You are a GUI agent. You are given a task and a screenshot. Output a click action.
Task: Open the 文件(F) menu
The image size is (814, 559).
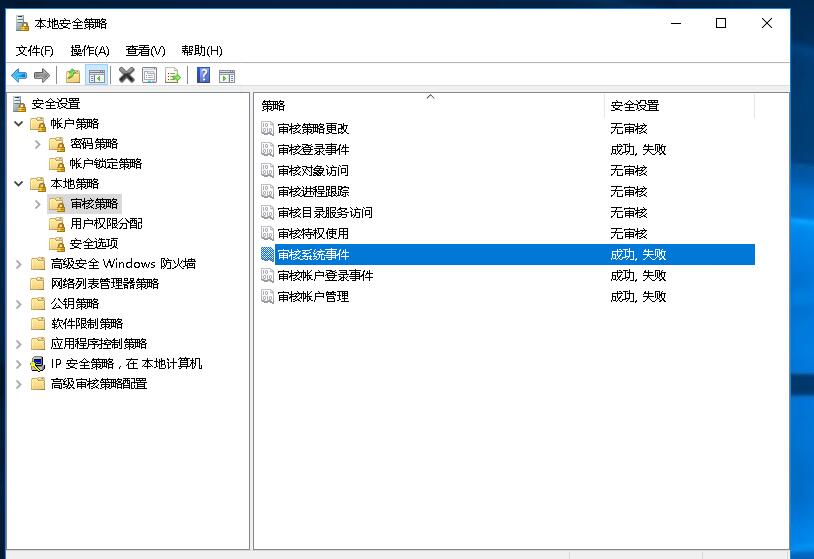[35, 50]
